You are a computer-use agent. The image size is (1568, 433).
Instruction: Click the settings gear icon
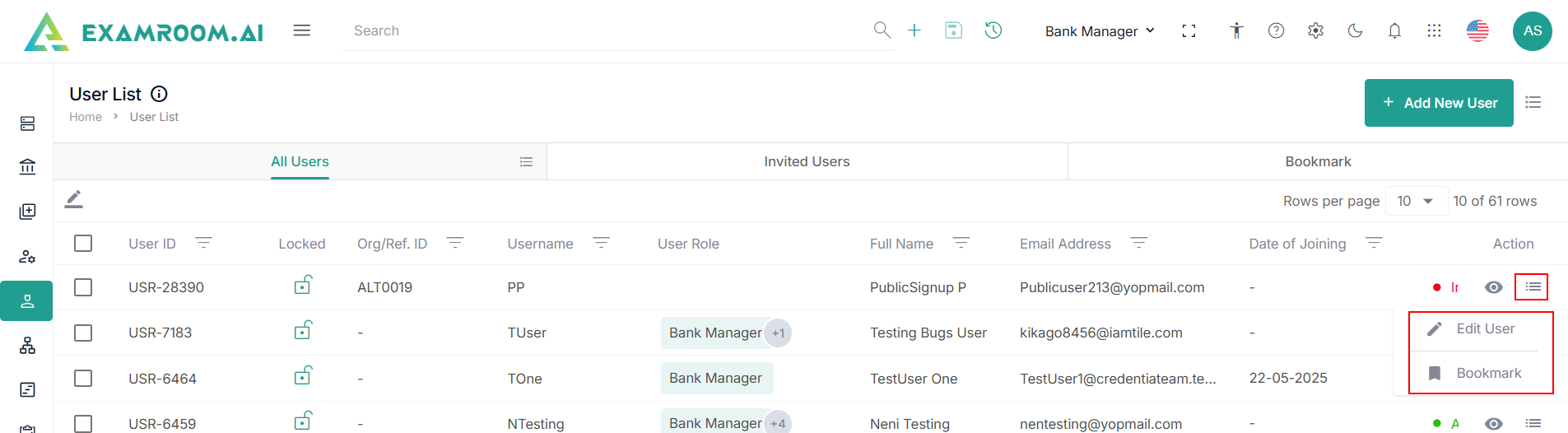1315,30
